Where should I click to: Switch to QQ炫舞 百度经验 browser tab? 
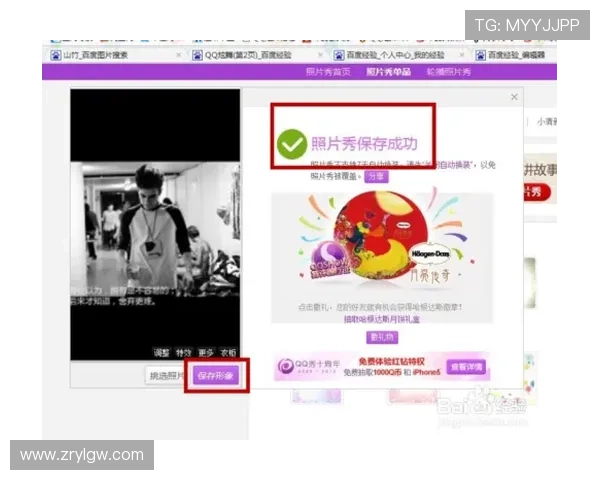[246, 55]
